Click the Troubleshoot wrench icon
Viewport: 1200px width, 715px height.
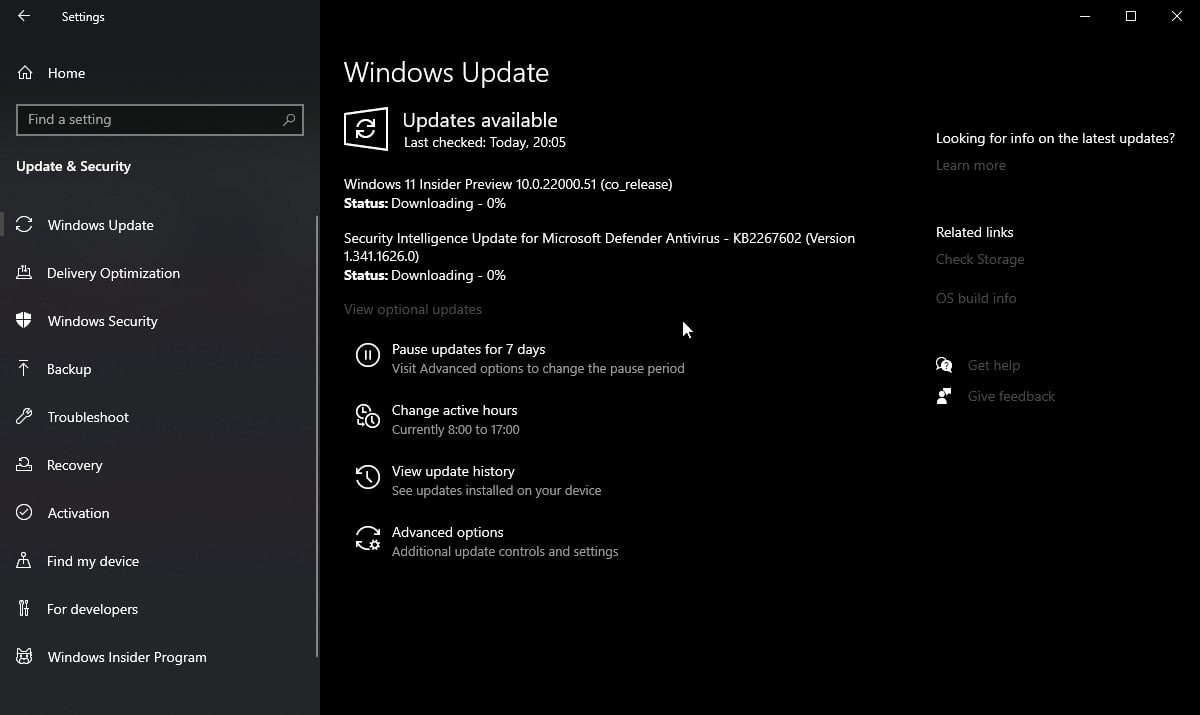point(25,417)
